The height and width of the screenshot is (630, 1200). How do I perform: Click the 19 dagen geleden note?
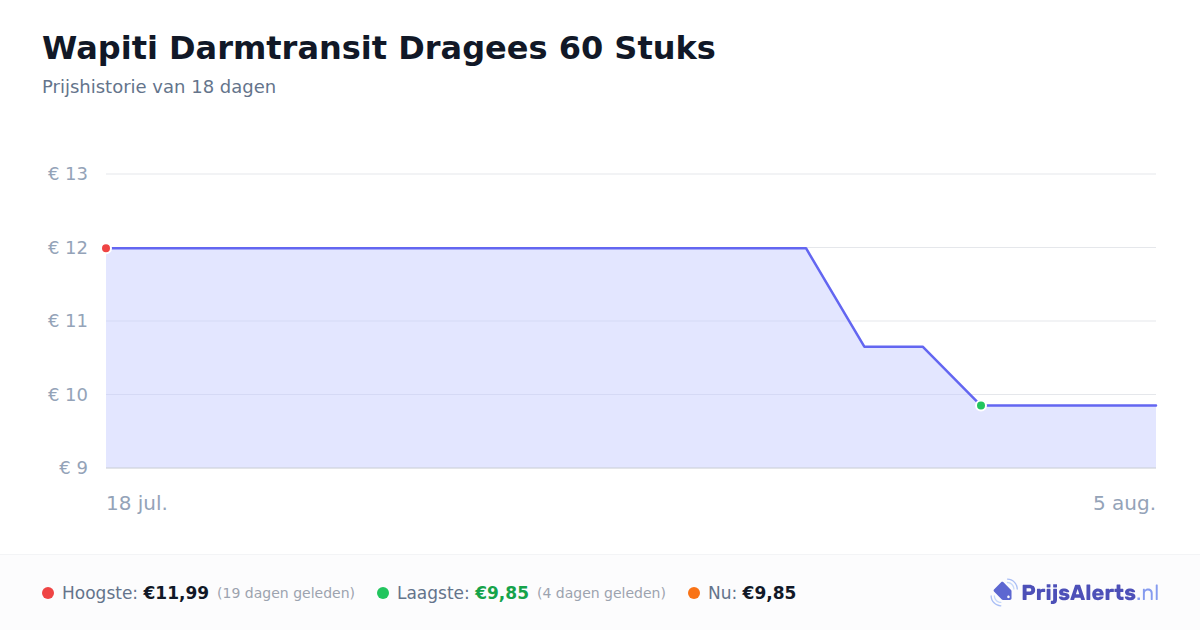(286, 593)
